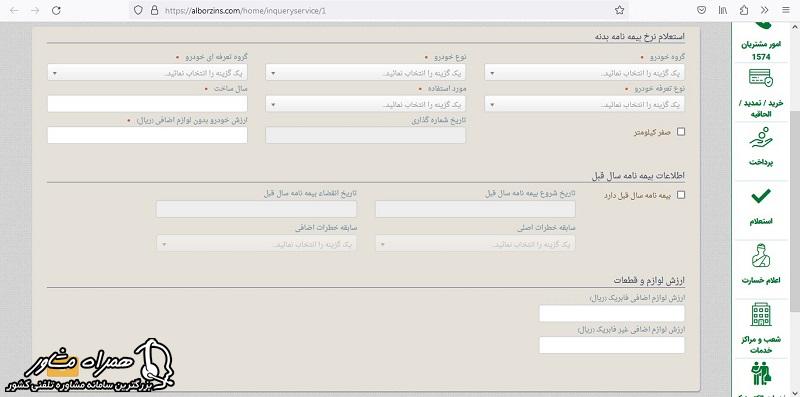Click the اطلاعات بیمه نامه سال قبل heading

coord(638,176)
